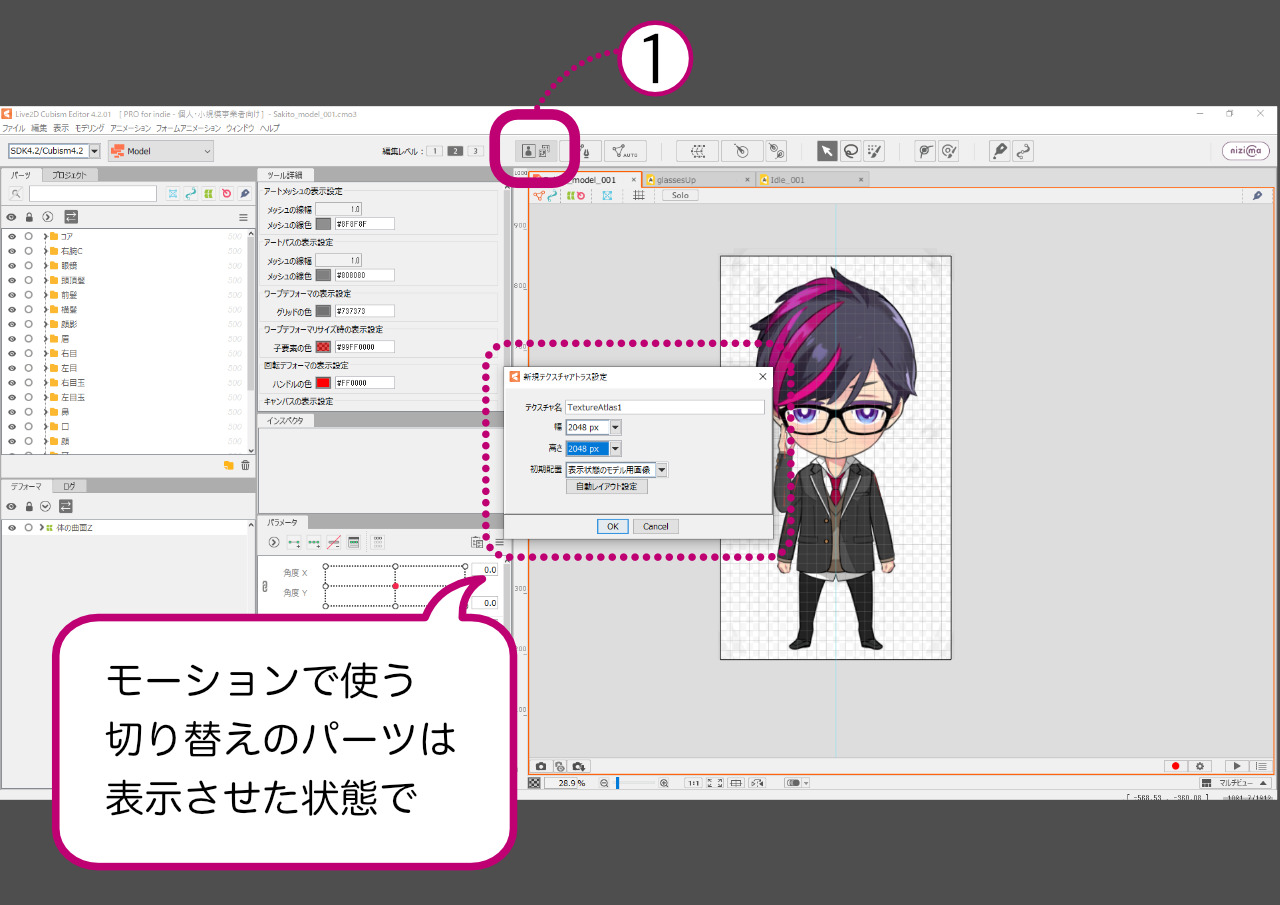The width and height of the screenshot is (1280, 905).
Task: Switch to the ログ tab
Action: [69, 486]
